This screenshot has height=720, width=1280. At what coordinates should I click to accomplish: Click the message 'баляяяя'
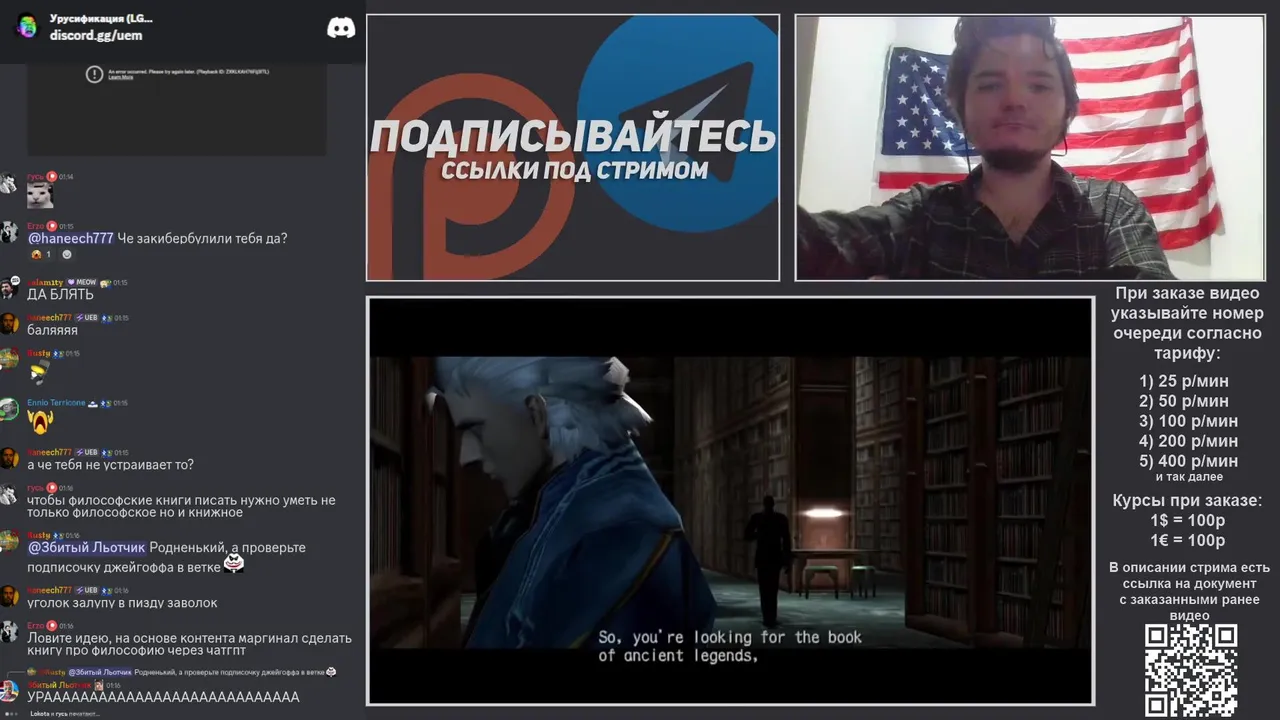click(52, 330)
